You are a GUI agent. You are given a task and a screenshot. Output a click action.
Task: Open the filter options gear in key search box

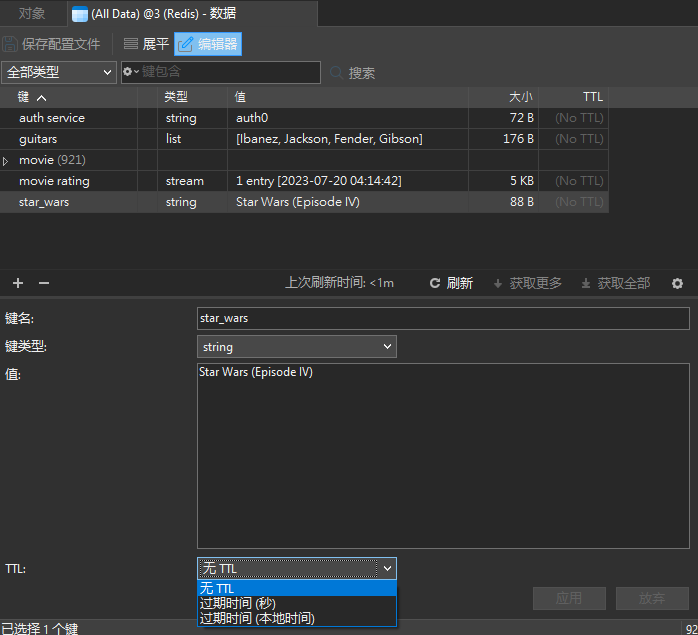click(130, 72)
